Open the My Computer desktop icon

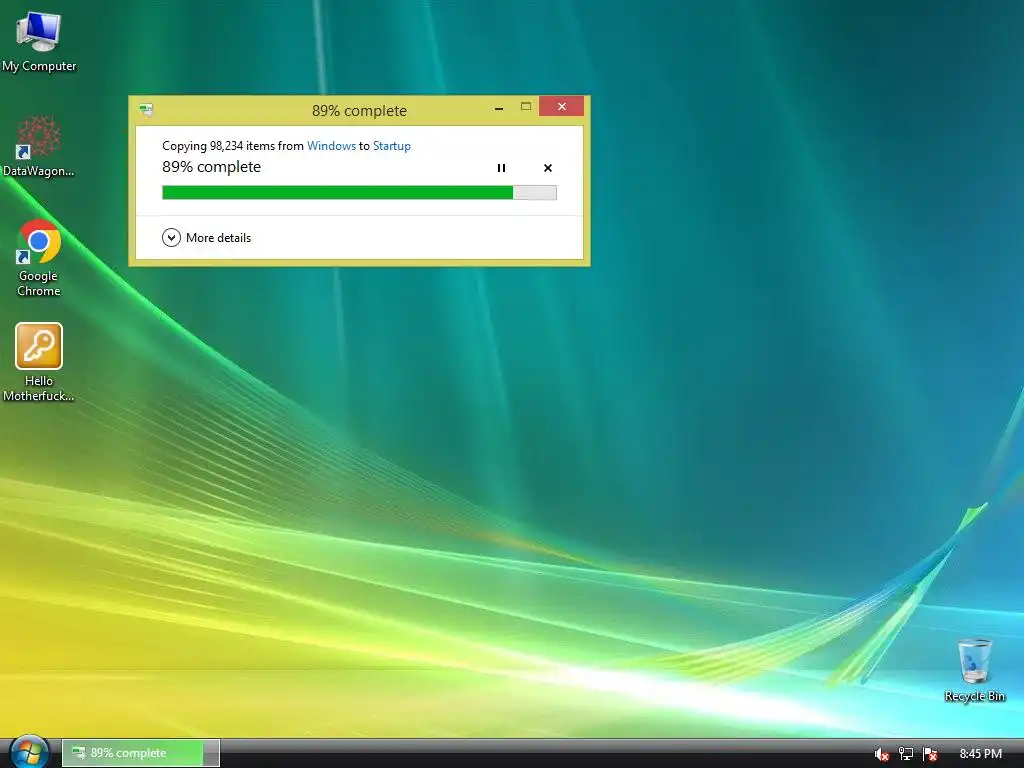click(39, 42)
